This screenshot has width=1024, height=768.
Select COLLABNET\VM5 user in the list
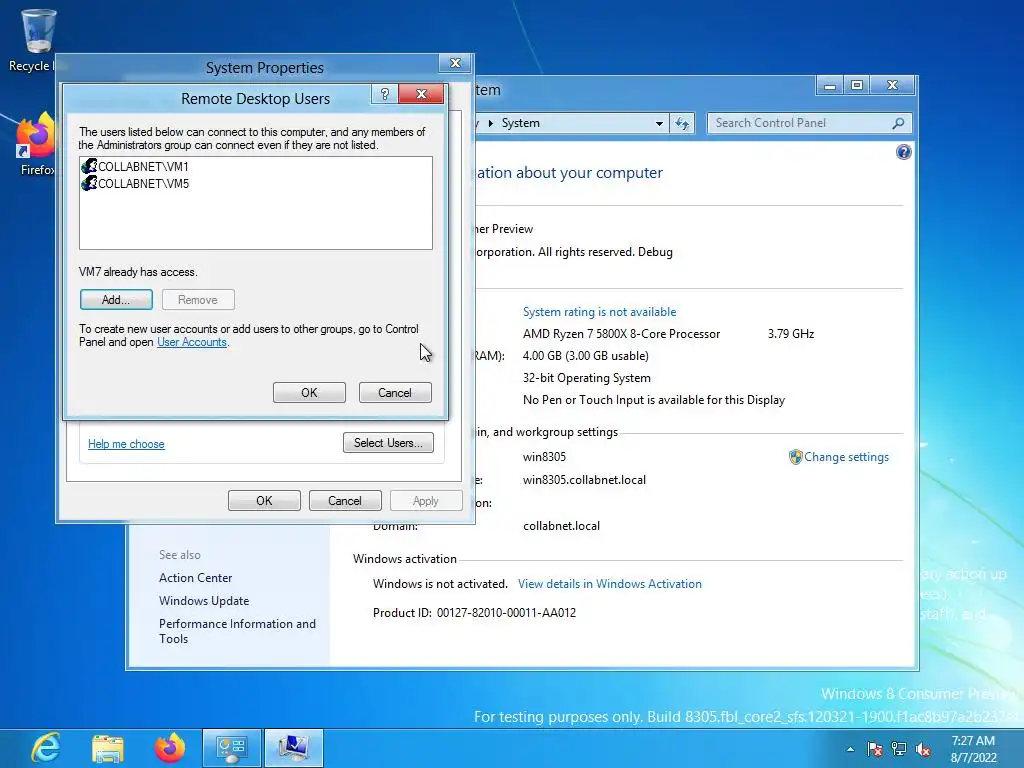coord(136,184)
